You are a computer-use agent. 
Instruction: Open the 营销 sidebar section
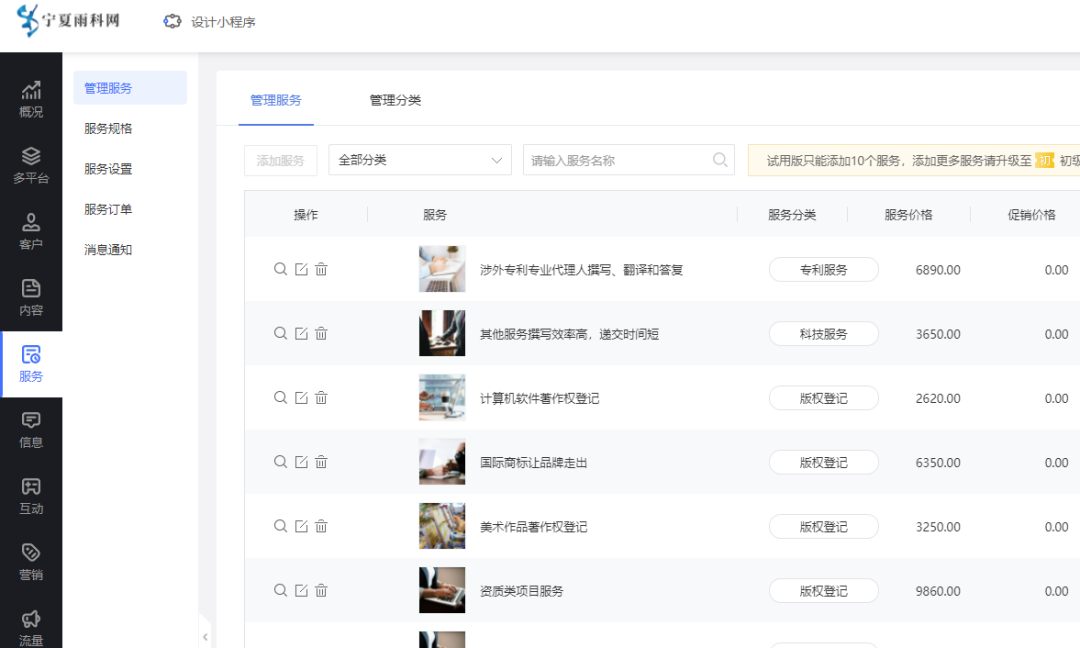tap(31, 562)
